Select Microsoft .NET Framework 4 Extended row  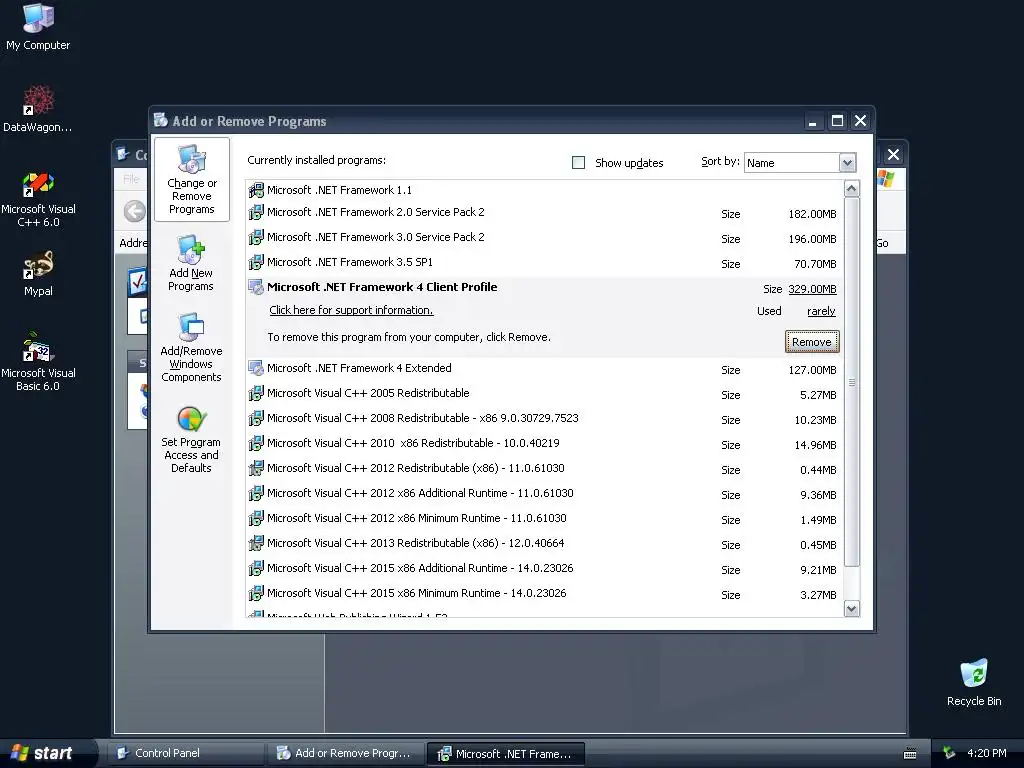pos(544,369)
